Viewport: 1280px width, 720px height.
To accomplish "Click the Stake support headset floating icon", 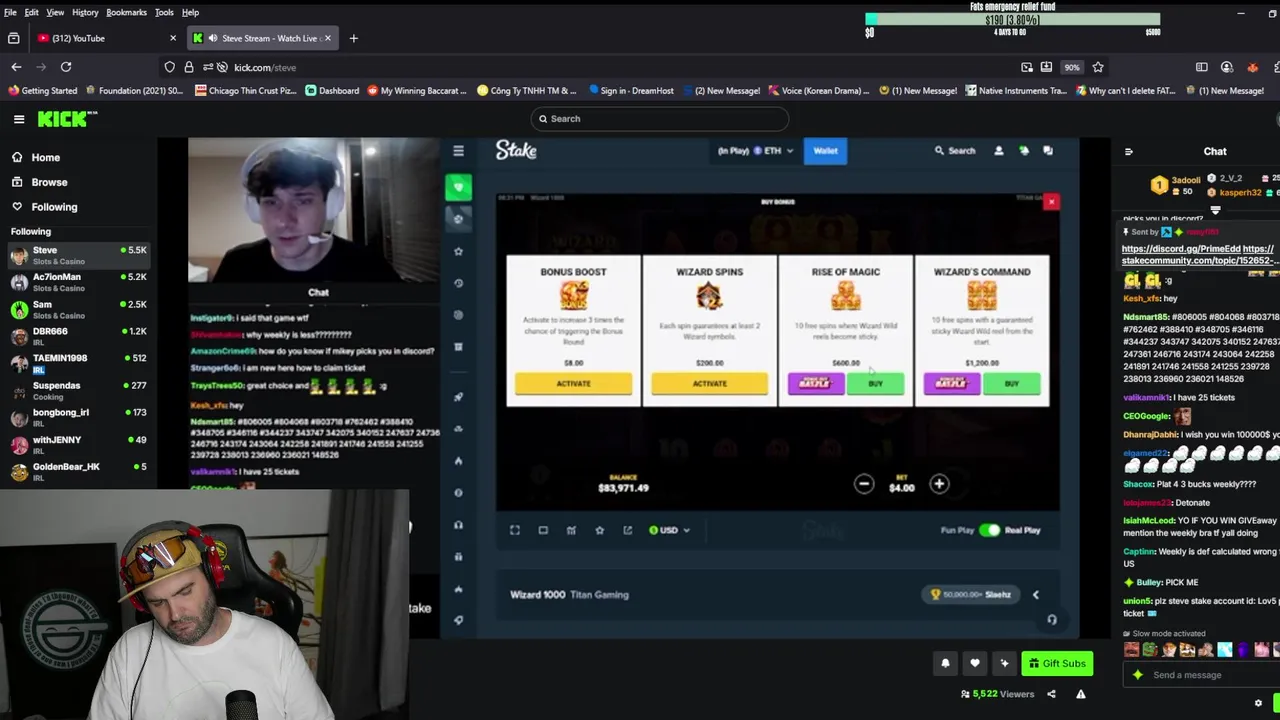I will [x=1052, y=620].
